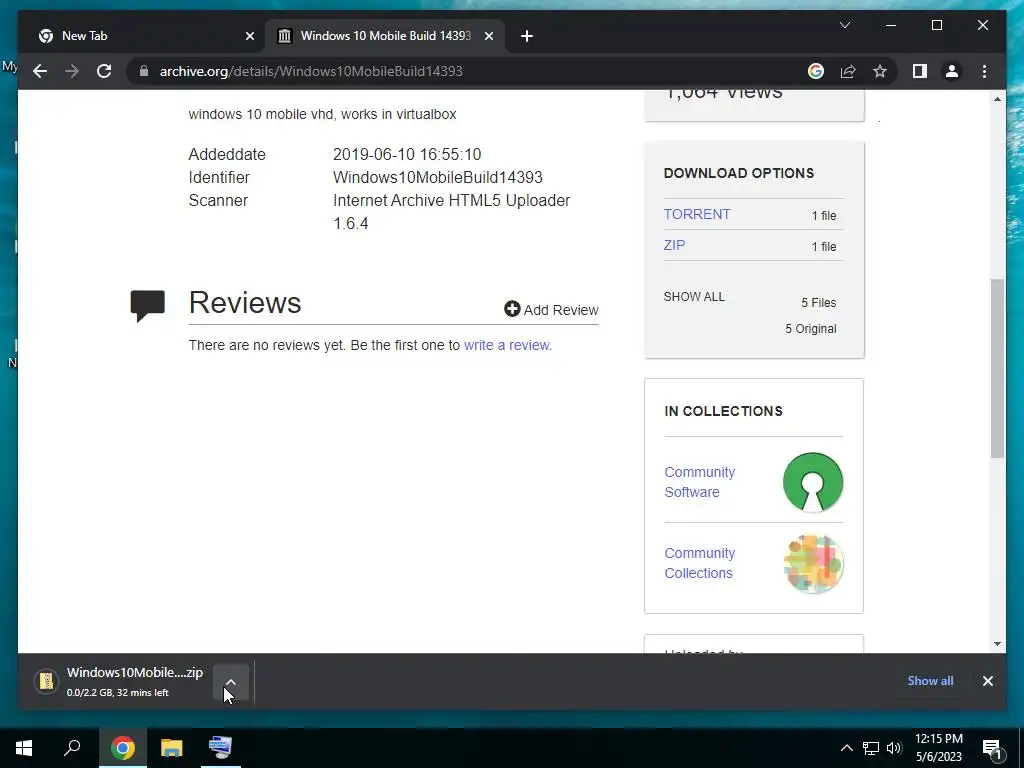Open the Windows Start menu
Viewport: 1024px width, 768px height.
pos(24,748)
